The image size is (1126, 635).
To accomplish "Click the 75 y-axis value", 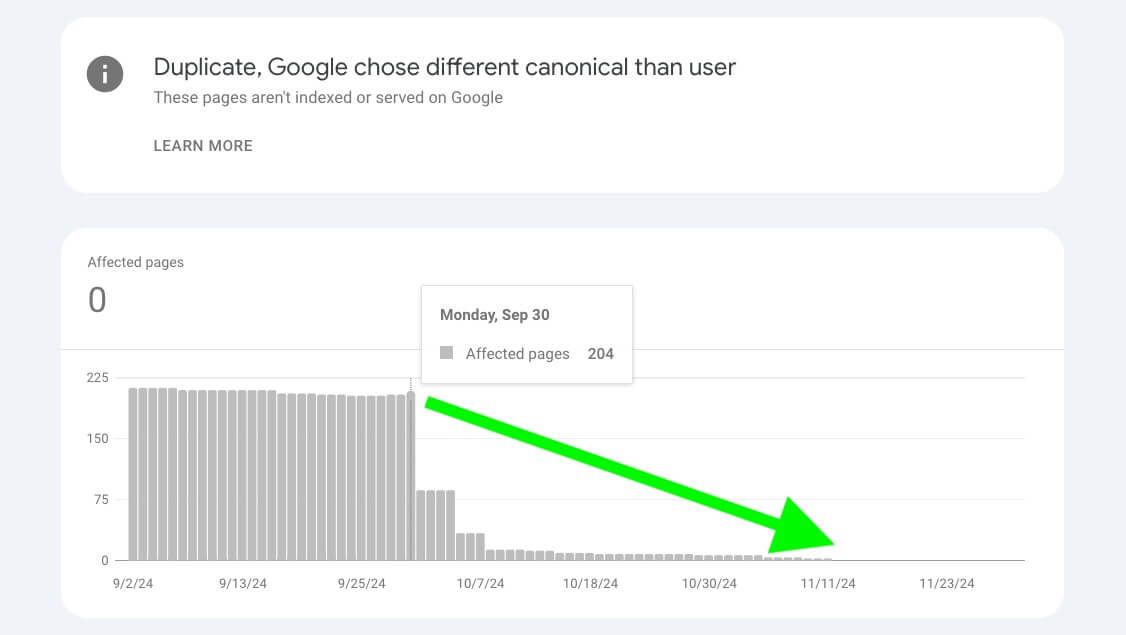I will [x=100, y=500].
